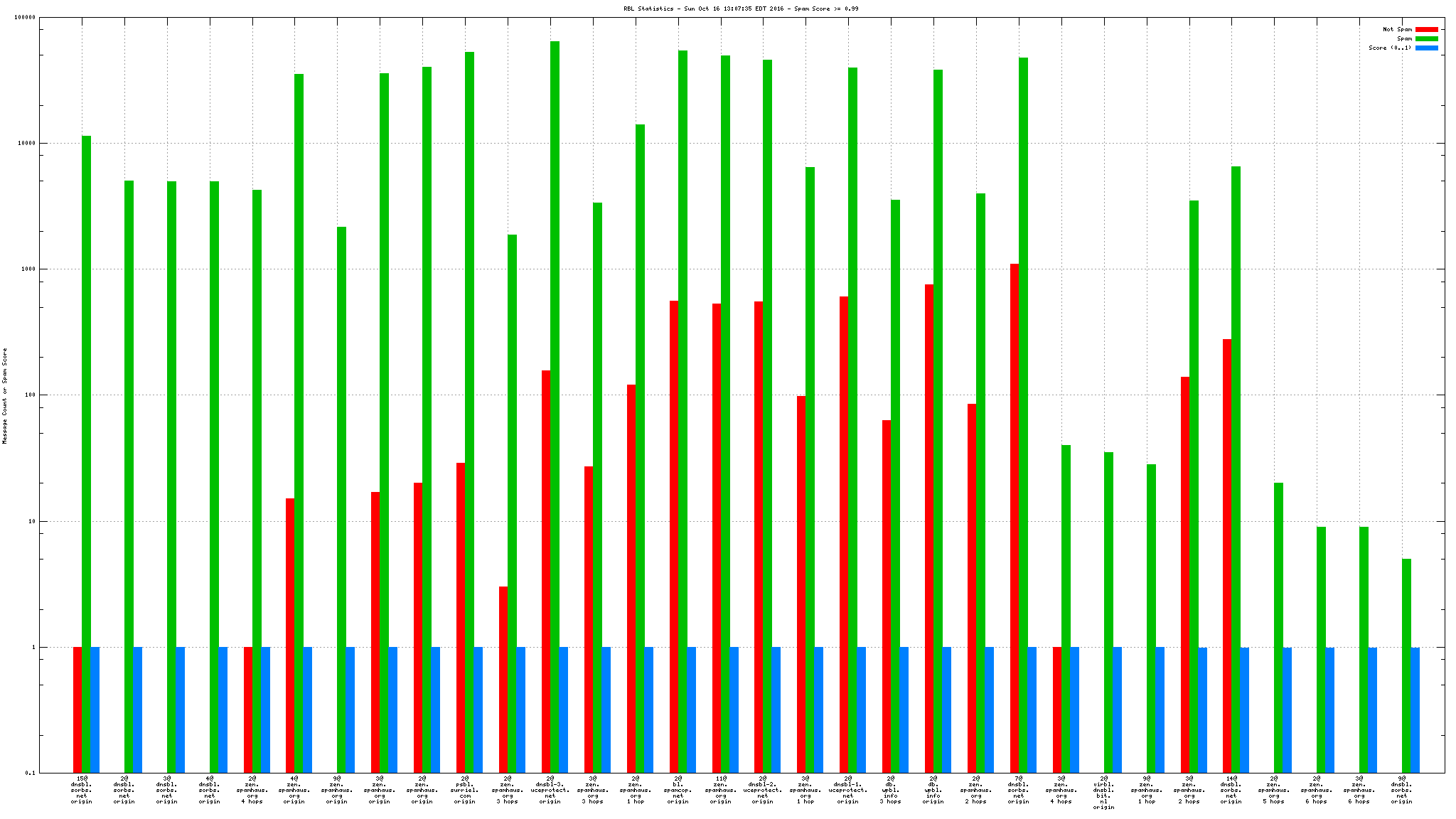Click the virbl.dnsbl.bit.nl origin axis label
Screen dimensions: 1456x819
tap(1103, 792)
